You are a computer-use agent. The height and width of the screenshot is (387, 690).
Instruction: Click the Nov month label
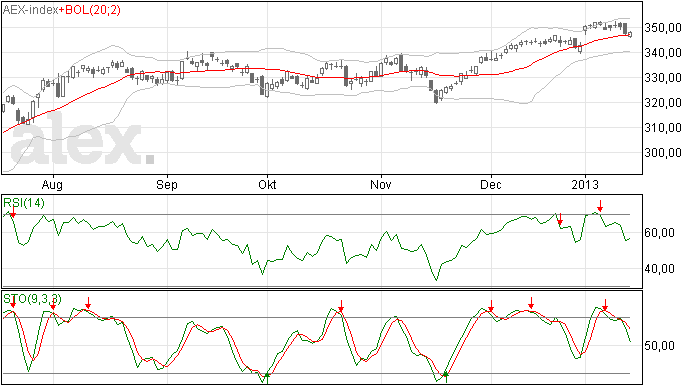click(x=381, y=185)
